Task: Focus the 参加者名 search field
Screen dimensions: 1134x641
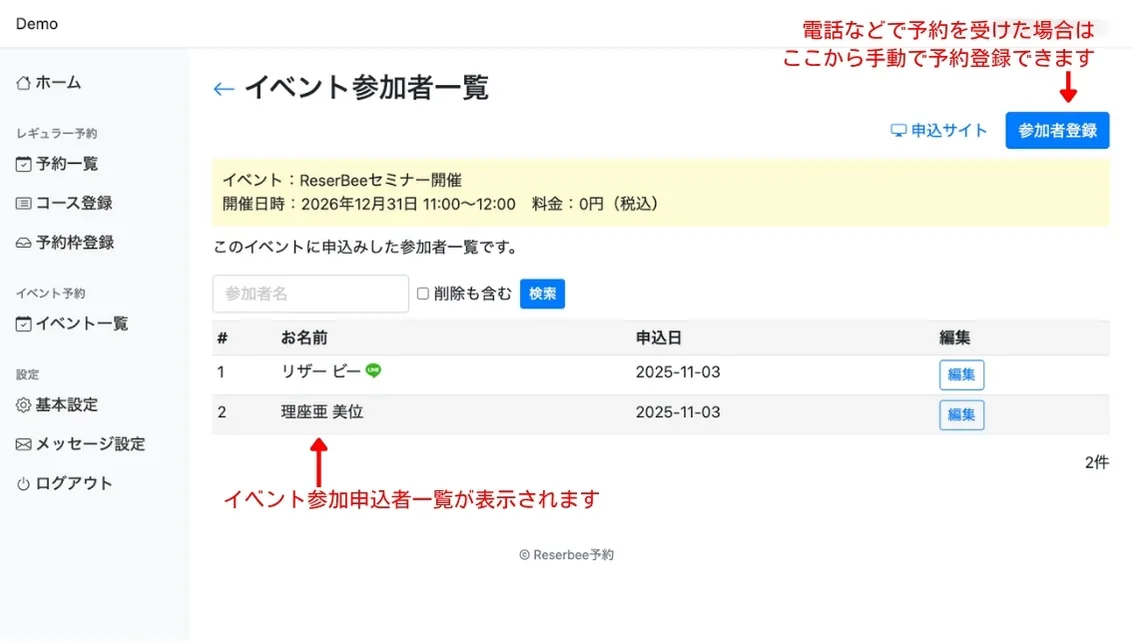Action: click(x=310, y=294)
